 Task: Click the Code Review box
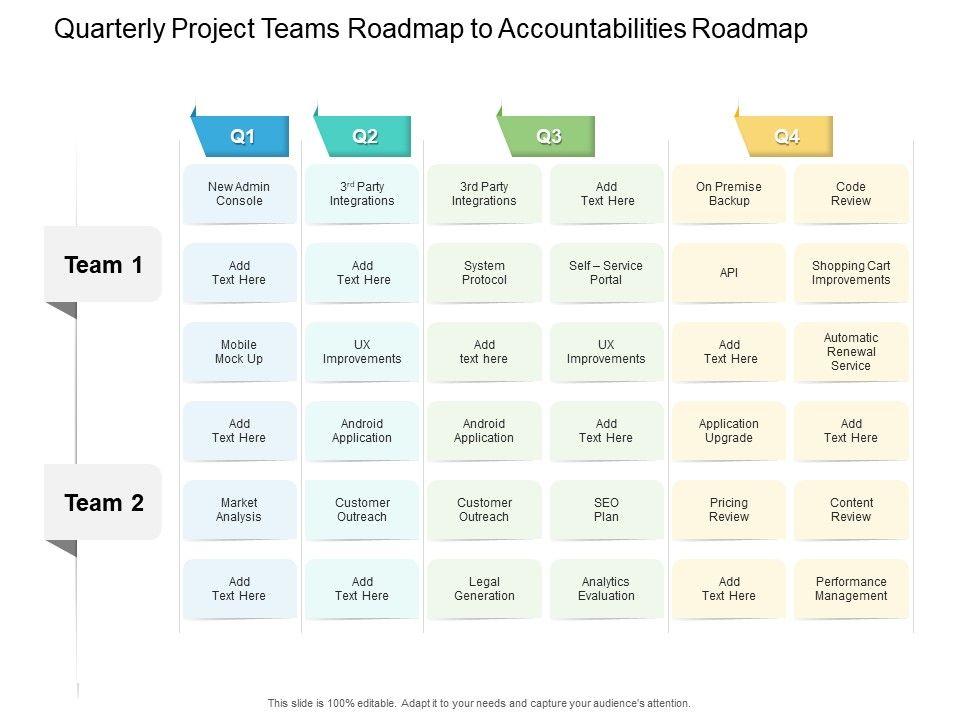pos(851,194)
